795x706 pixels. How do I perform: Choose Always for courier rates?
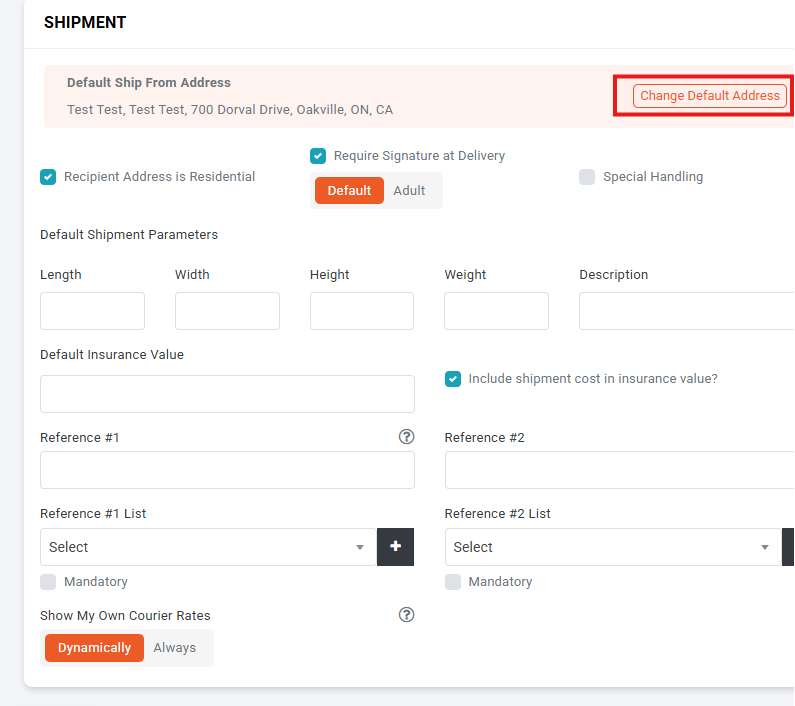tap(174, 648)
